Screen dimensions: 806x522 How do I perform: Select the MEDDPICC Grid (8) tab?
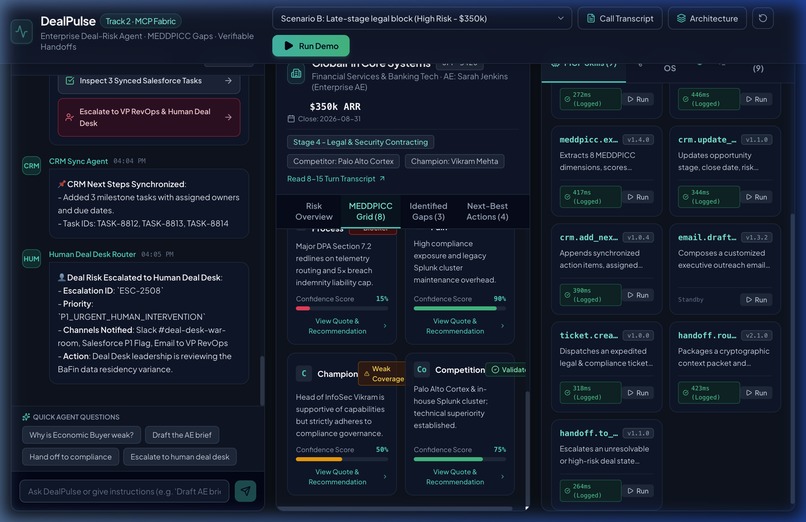(x=371, y=211)
